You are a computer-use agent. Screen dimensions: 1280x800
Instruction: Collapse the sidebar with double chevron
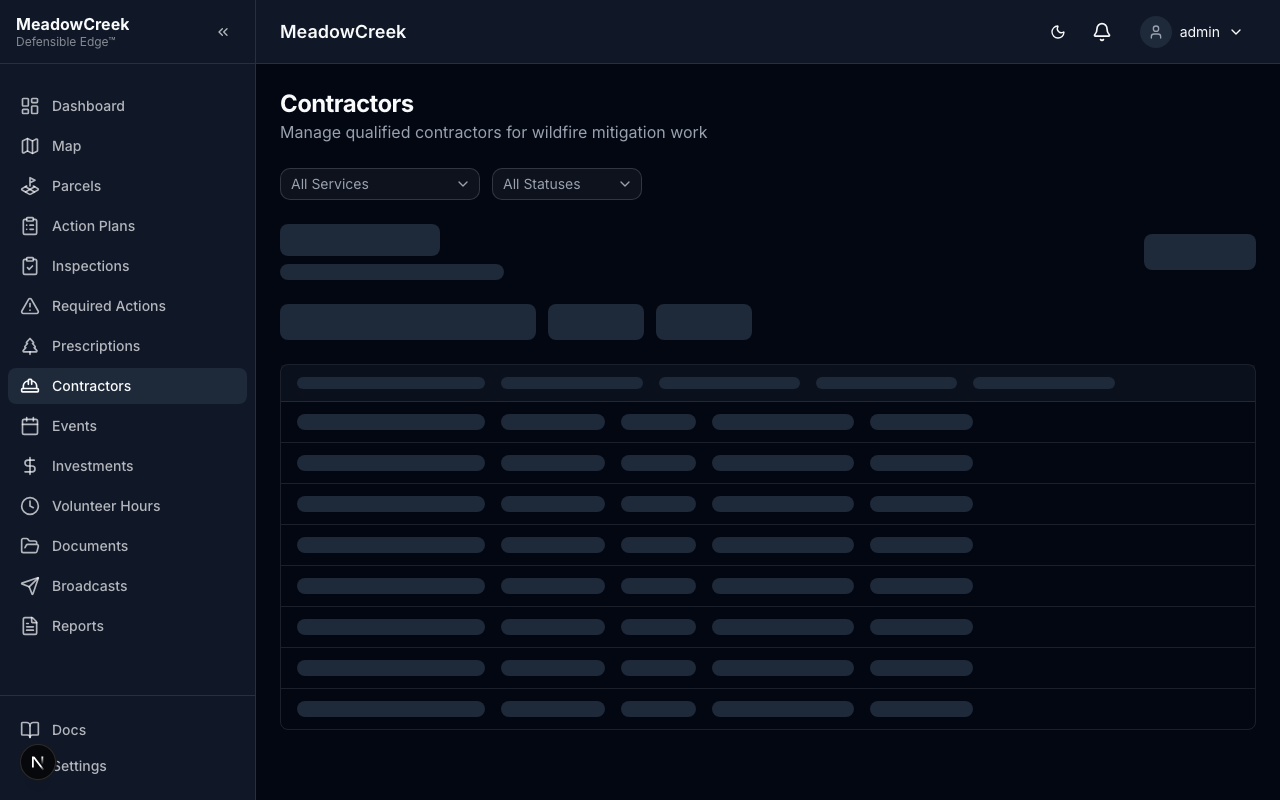click(223, 32)
